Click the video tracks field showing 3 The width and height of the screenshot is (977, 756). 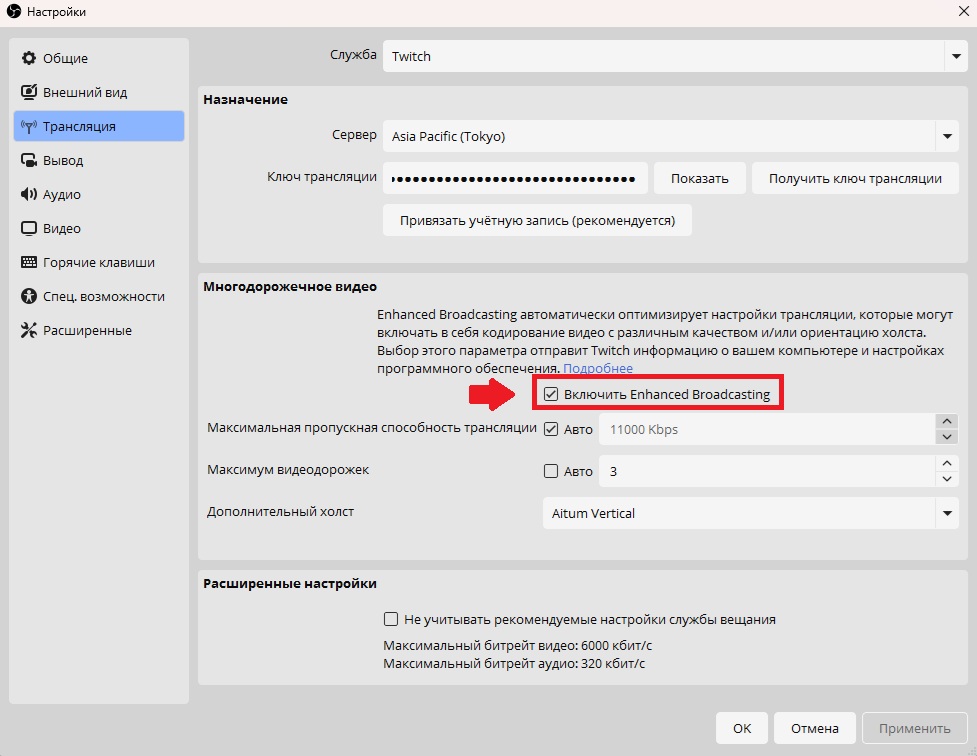coord(767,471)
